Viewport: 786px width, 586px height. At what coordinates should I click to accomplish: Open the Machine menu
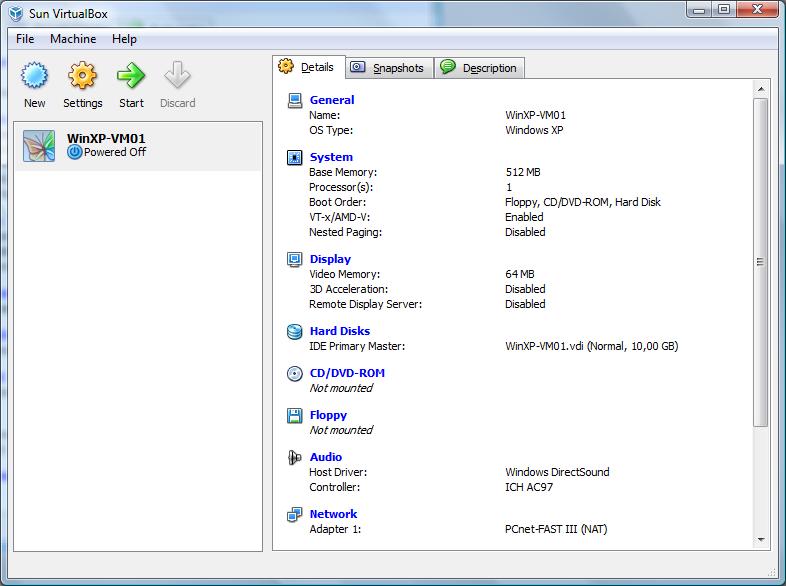point(73,39)
